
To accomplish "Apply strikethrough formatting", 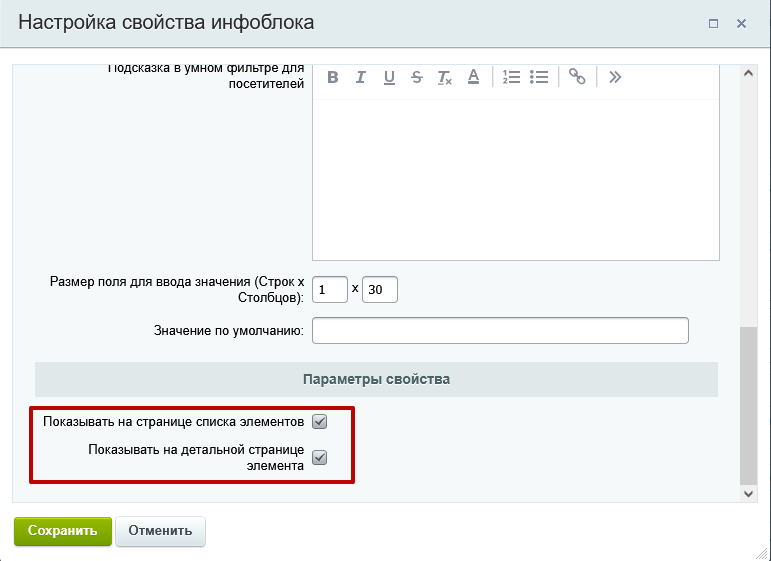I will click(x=416, y=77).
